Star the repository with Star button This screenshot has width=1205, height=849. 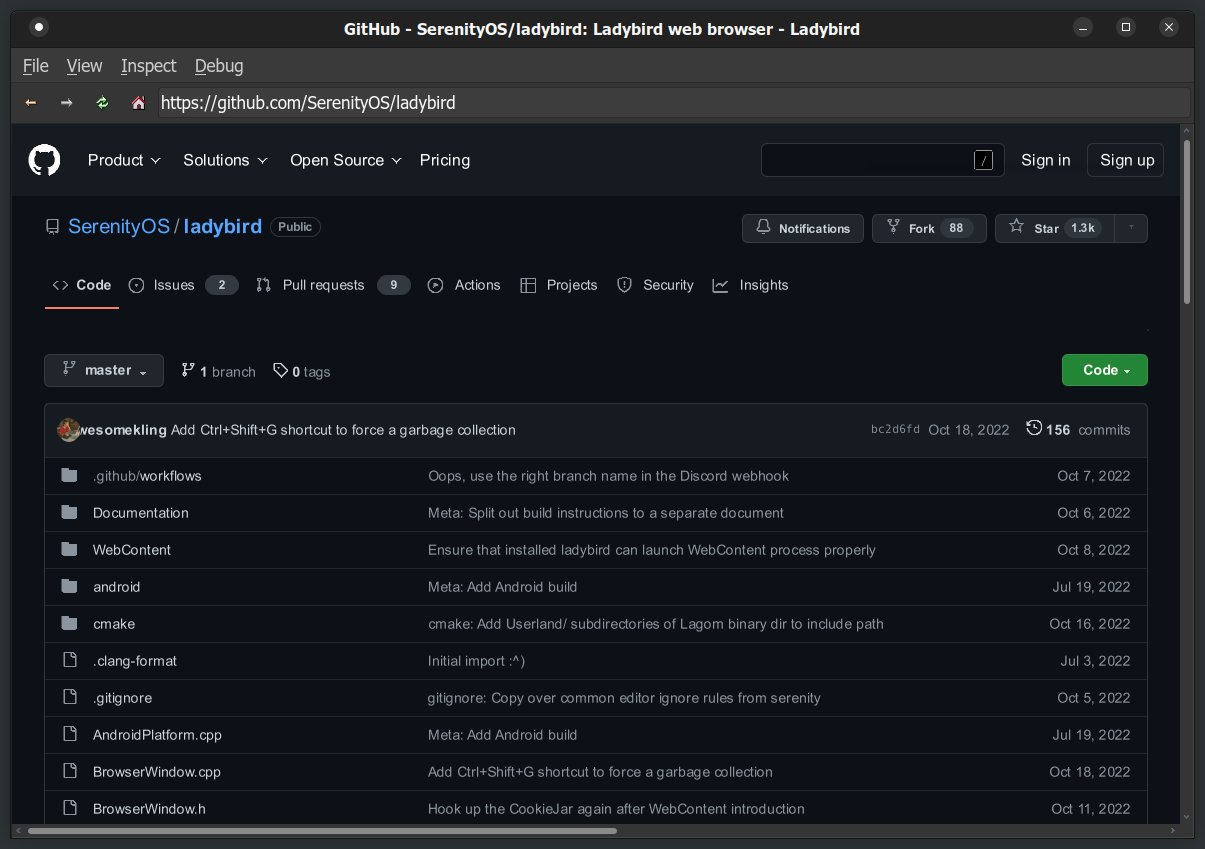(1054, 228)
